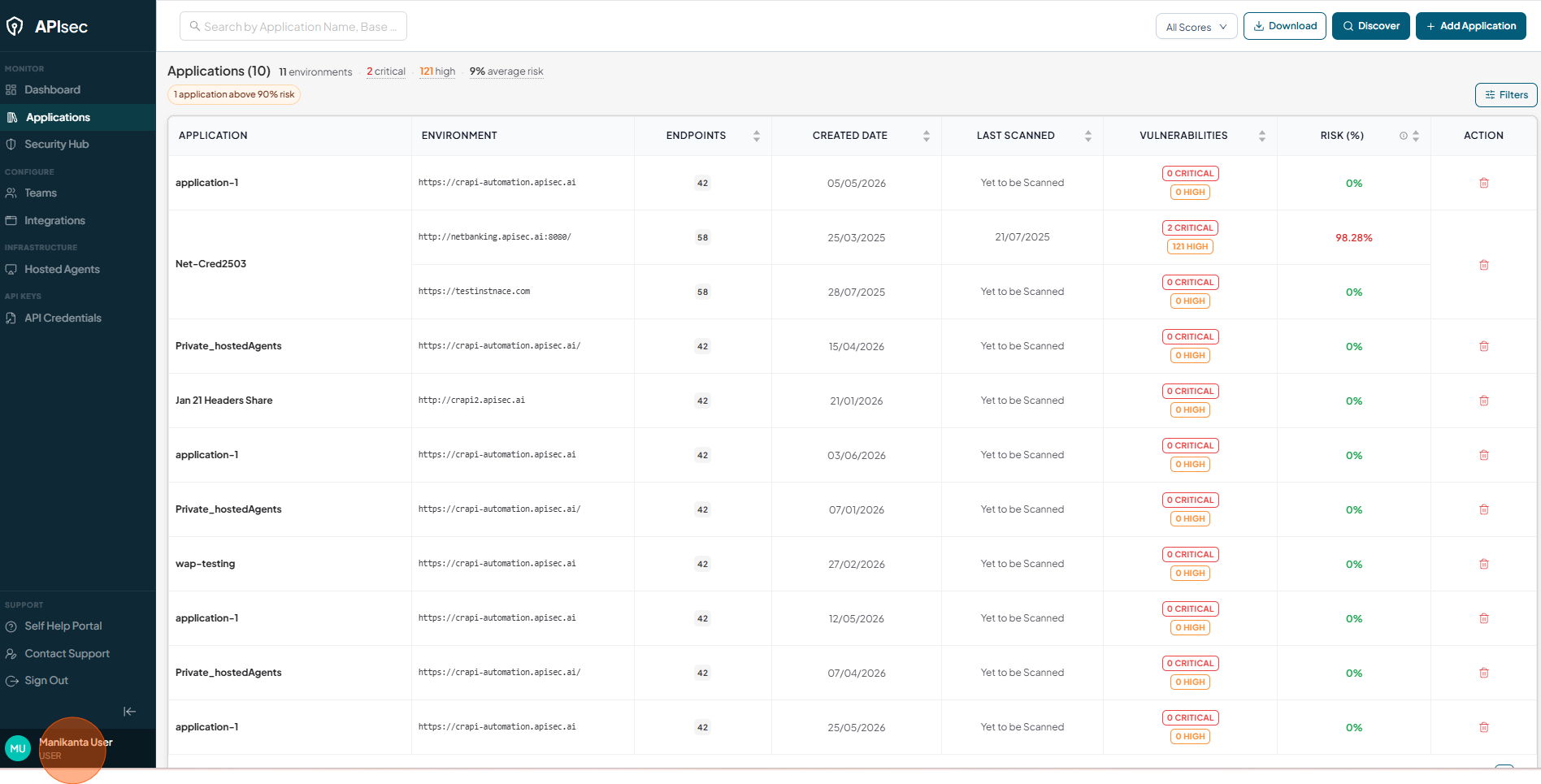Click trash icon for Net-Cred2503 application
This screenshot has width=1541, height=784.
point(1483,265)
